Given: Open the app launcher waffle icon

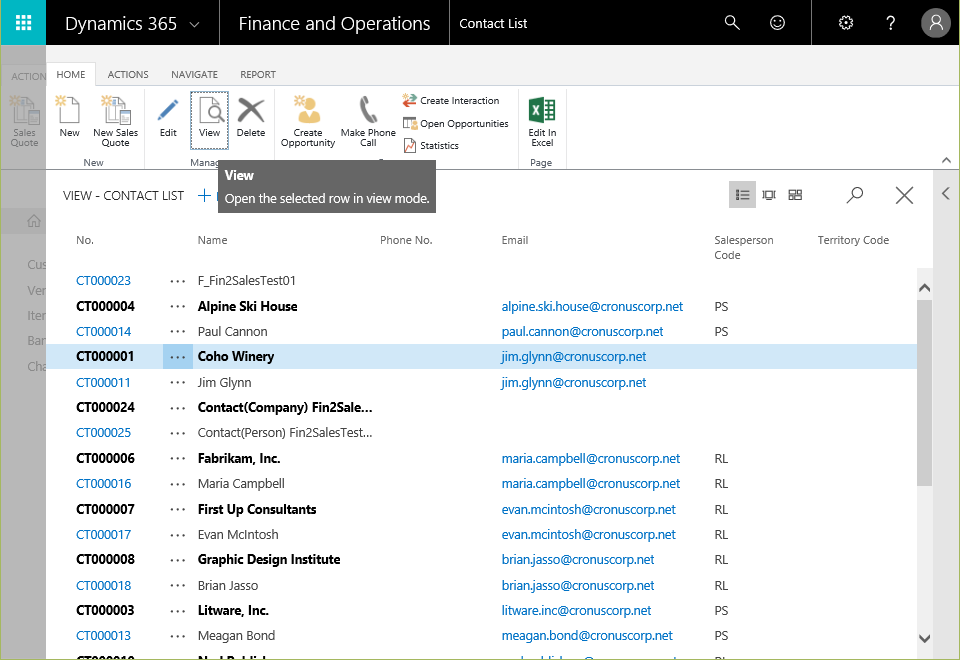Looking at the screenshot, I should click(22, 23).
